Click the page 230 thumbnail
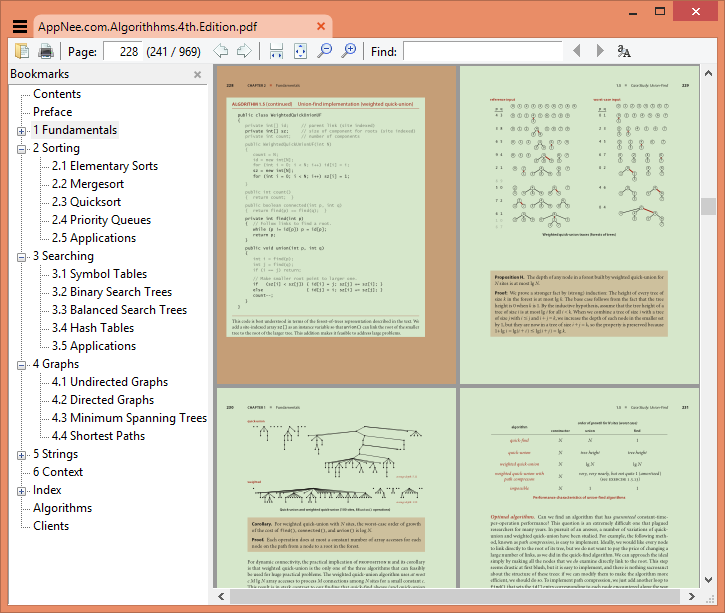The image size is (725, 613). [337, 488]
